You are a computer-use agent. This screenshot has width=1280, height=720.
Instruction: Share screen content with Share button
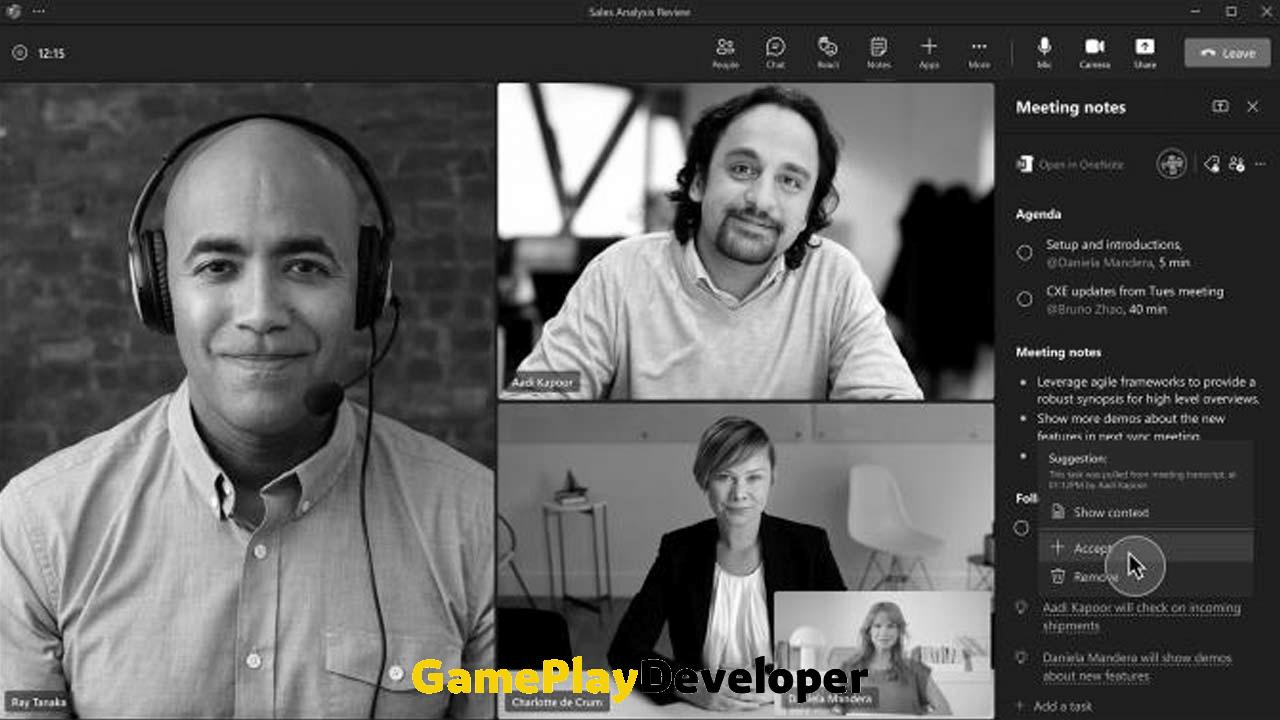pyautogui.click(x=1145, y=53)
